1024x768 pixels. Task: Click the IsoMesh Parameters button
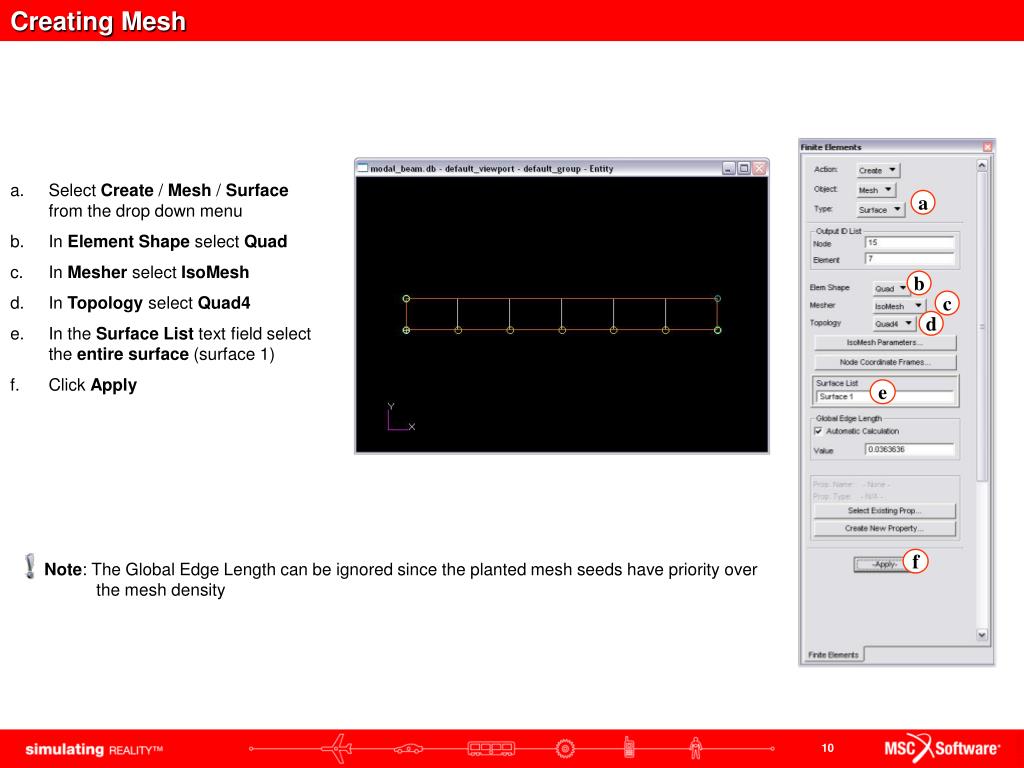click(x=885, y=342)
